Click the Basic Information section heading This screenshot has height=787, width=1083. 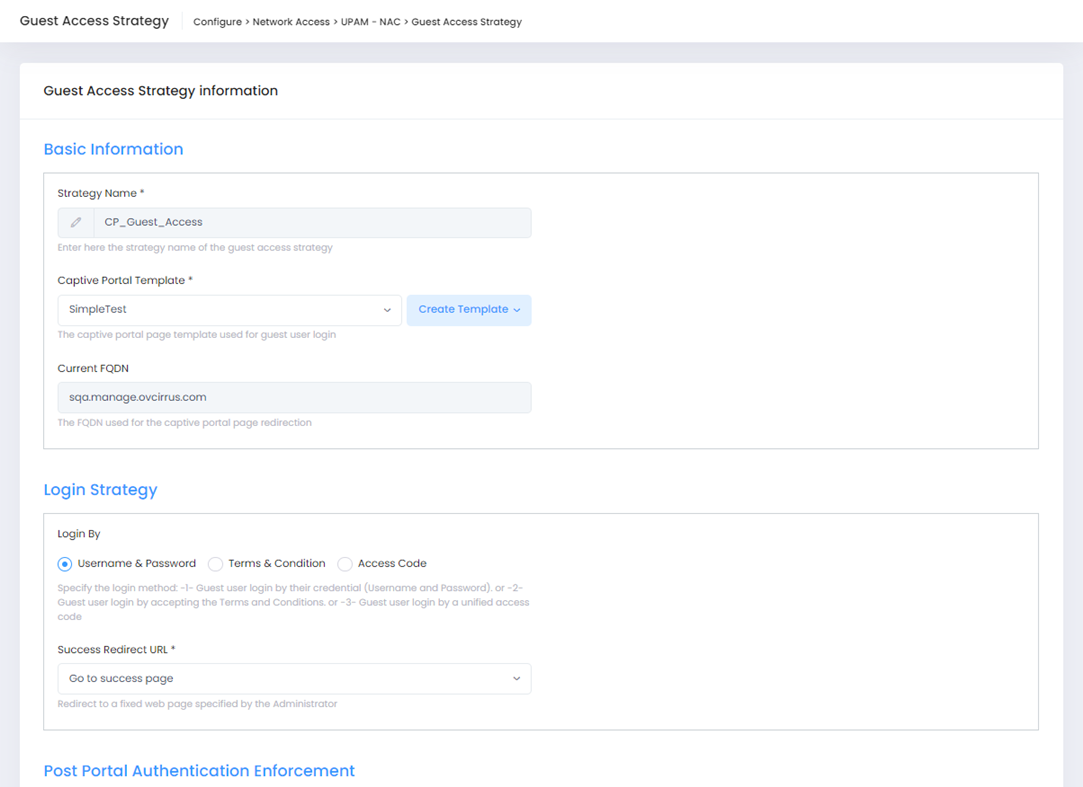pyautogui.click(x=113, y=149)
